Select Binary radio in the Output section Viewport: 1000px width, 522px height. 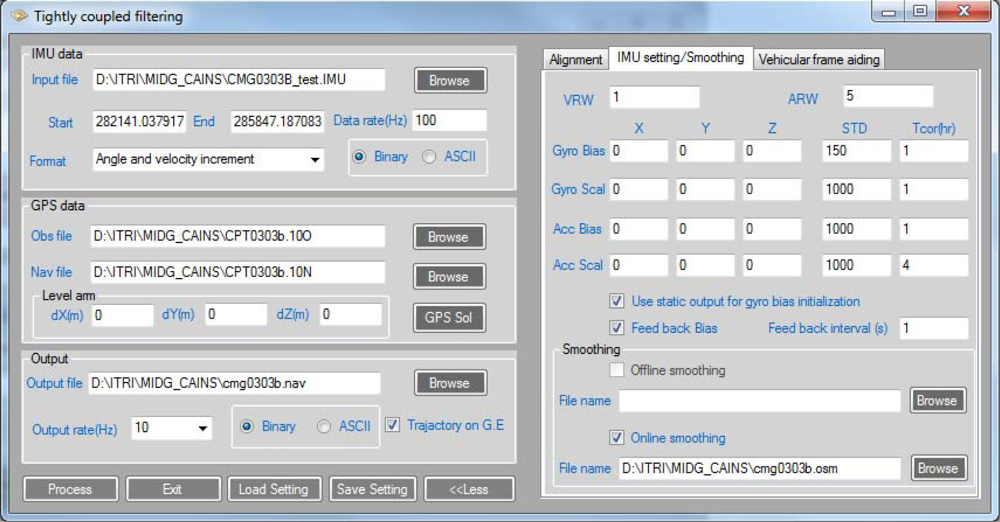pos(246,426)
